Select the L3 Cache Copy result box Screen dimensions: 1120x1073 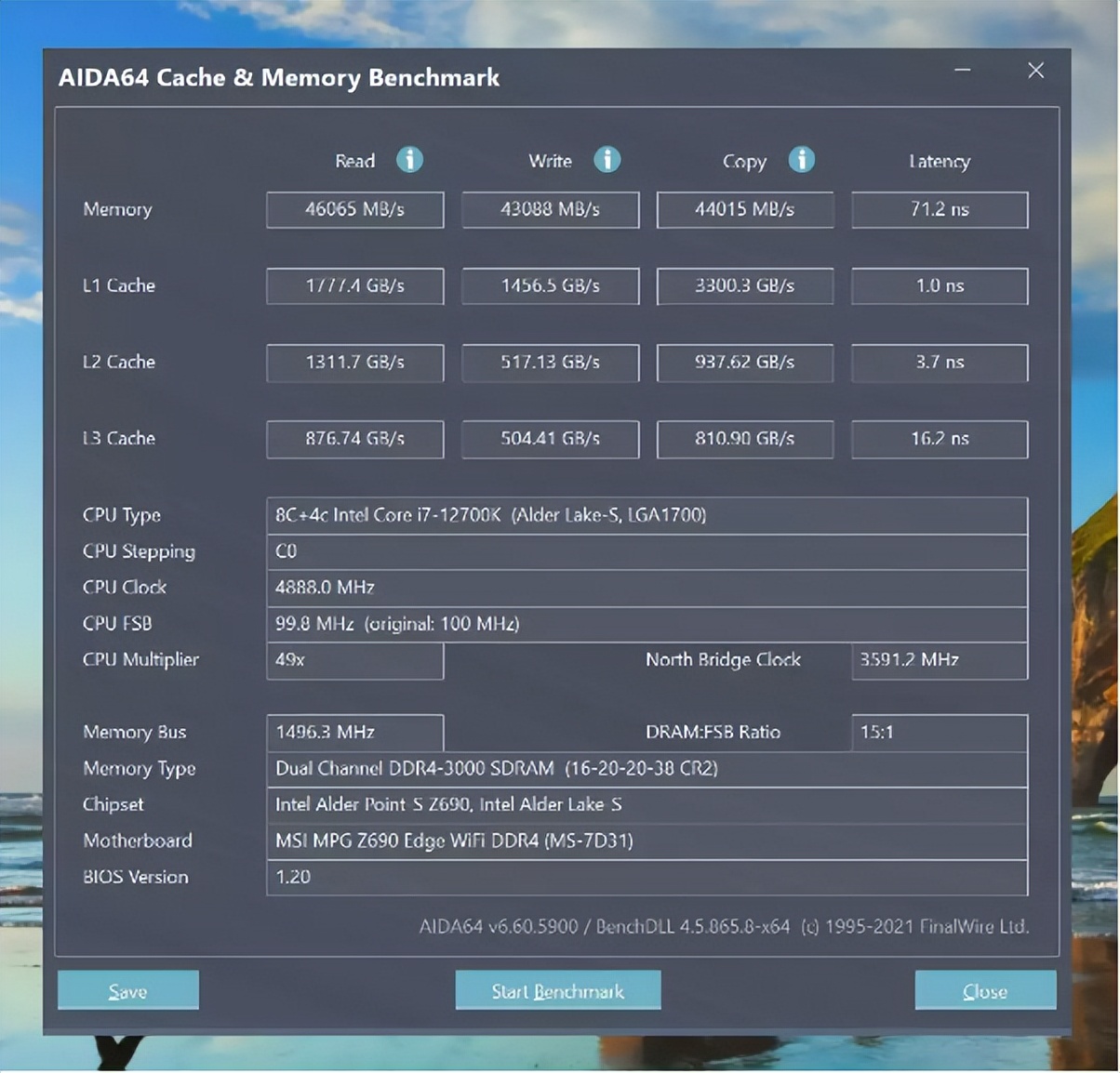coord(744,438)
